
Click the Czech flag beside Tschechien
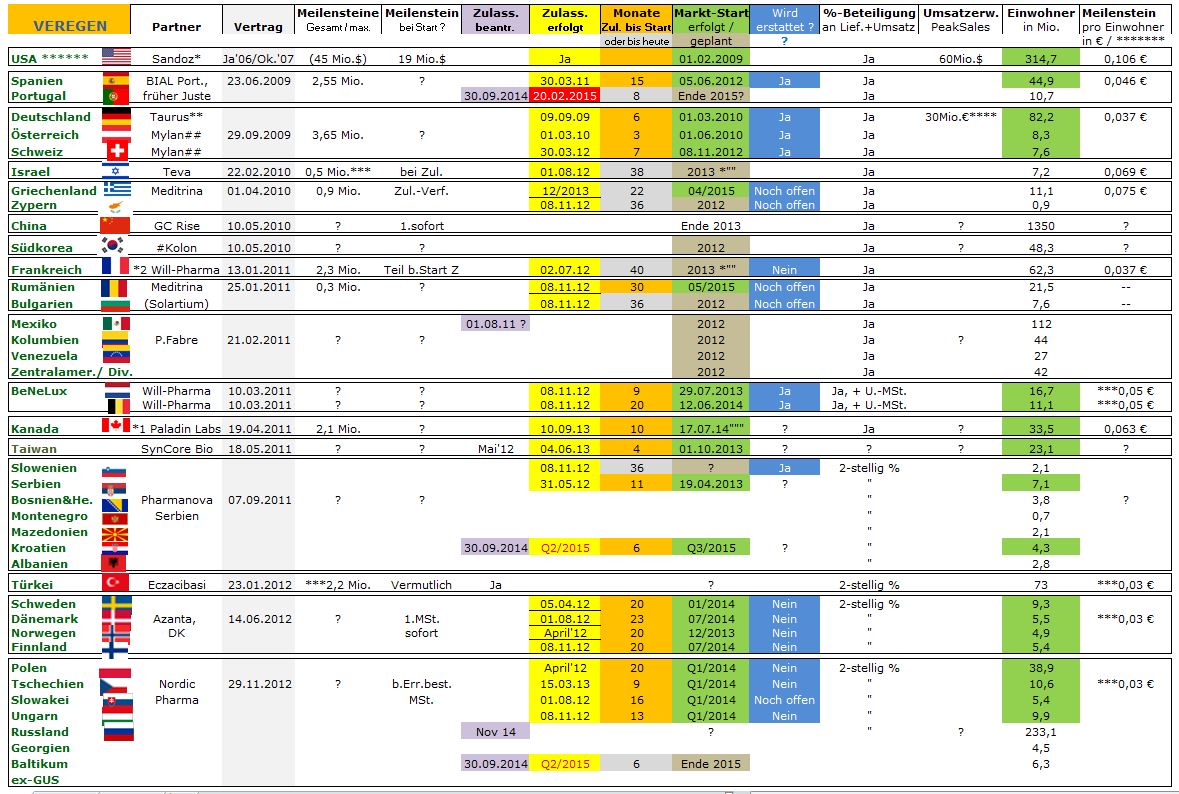116,688
